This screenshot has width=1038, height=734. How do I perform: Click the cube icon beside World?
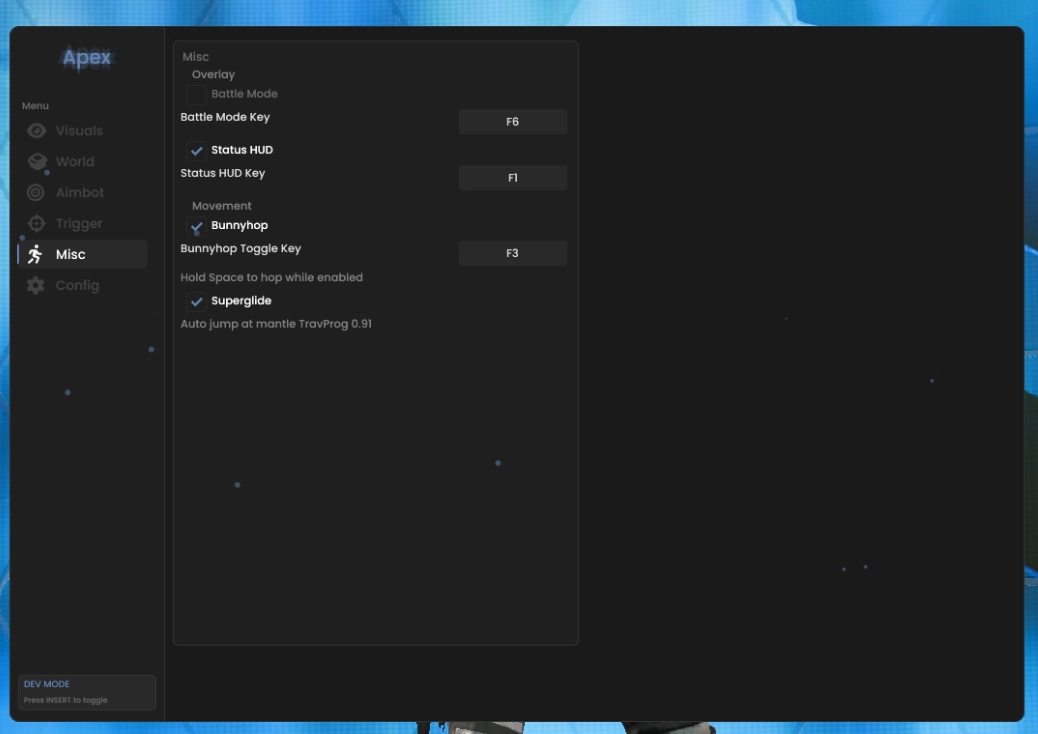tap(37, 161)
